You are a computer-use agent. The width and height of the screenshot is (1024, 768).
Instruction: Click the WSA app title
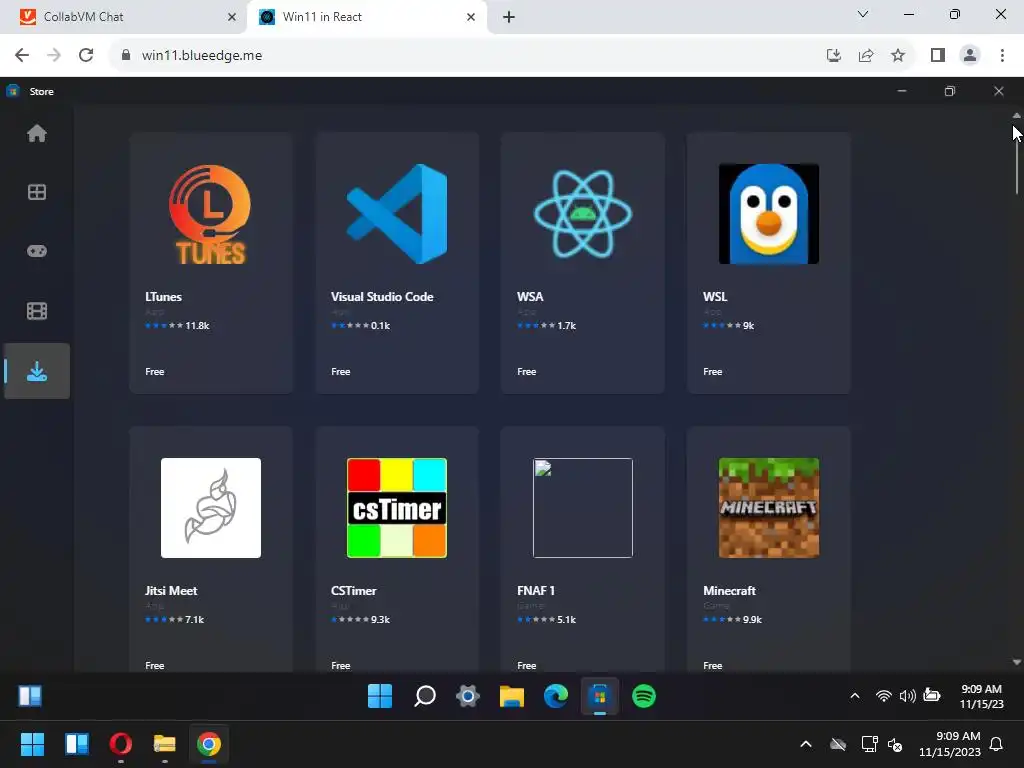tap(530, 296)
